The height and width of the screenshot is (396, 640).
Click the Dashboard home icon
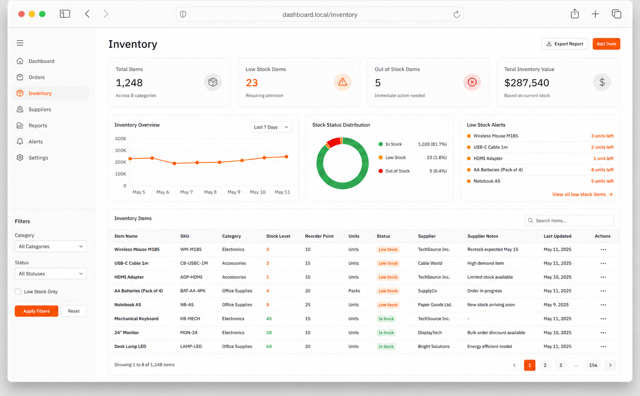20,61
